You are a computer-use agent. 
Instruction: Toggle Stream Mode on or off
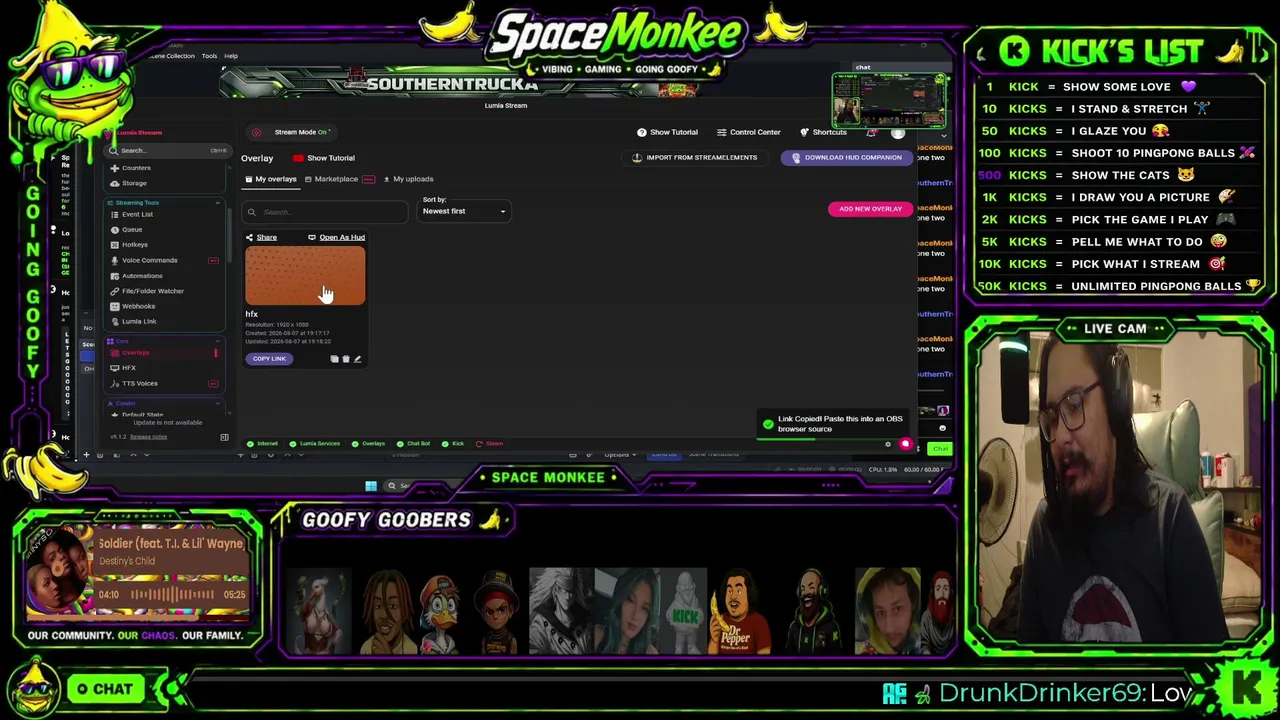click(x=290, y=132)
